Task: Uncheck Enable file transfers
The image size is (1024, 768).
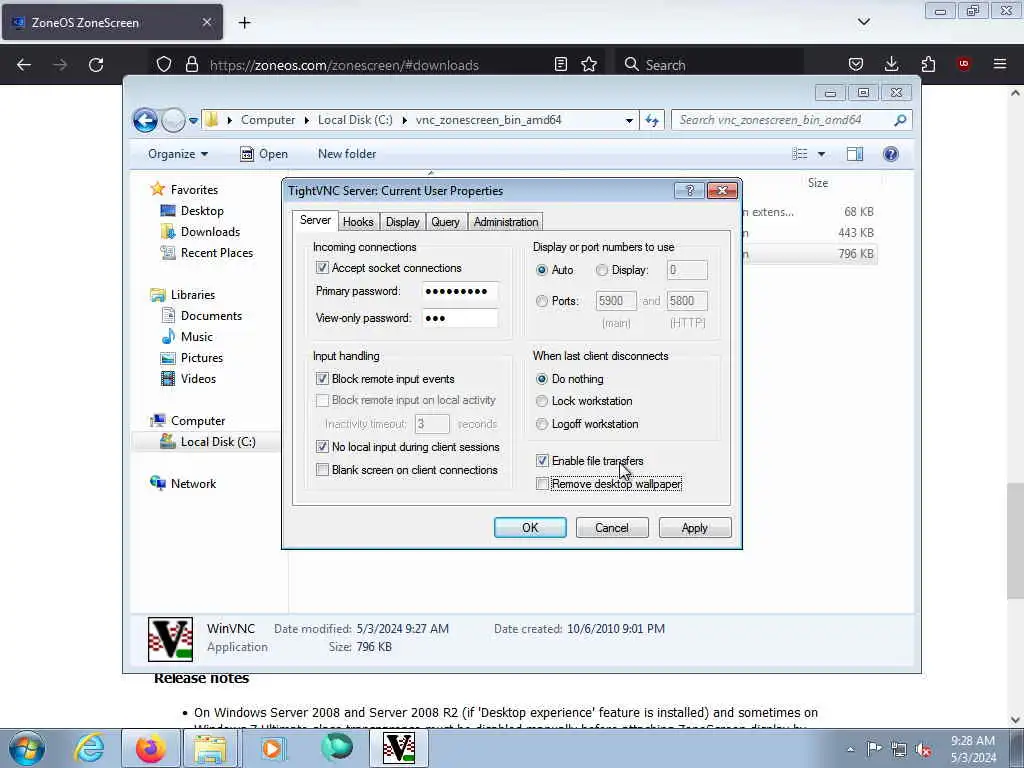Action: [542, 460]
